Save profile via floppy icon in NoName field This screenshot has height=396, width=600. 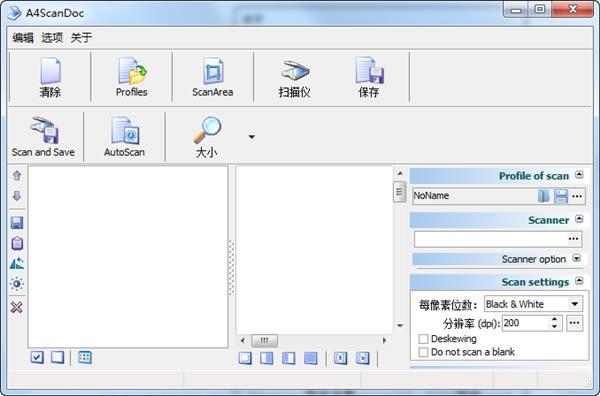(561, 196)
